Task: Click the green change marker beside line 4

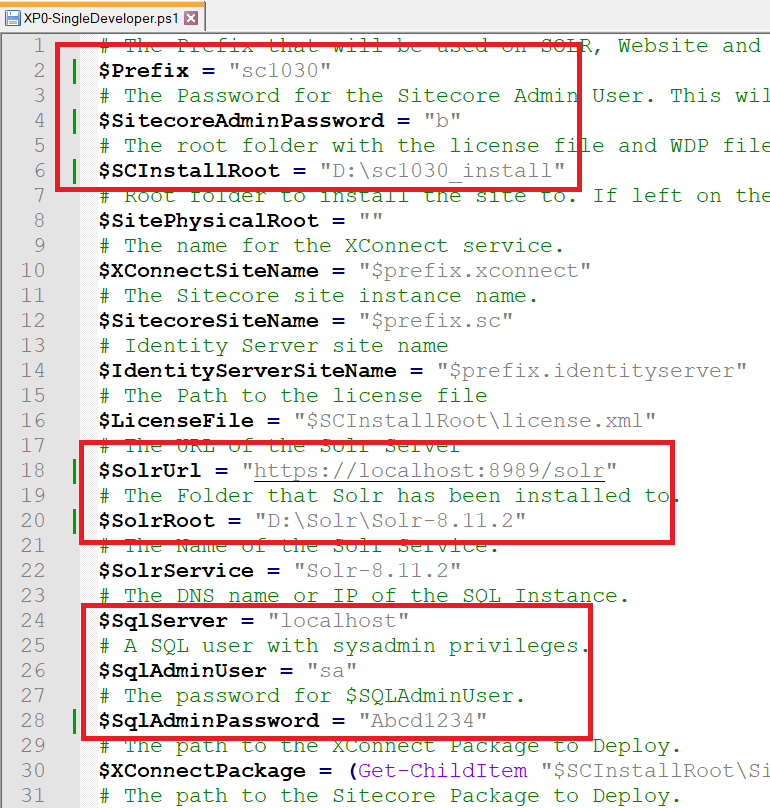Action: 75,121
